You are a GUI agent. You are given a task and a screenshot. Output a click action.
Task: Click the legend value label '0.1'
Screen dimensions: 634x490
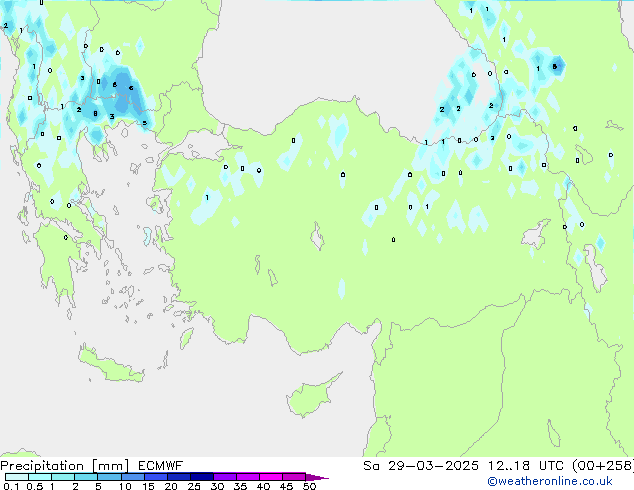(x=11, y=486)
